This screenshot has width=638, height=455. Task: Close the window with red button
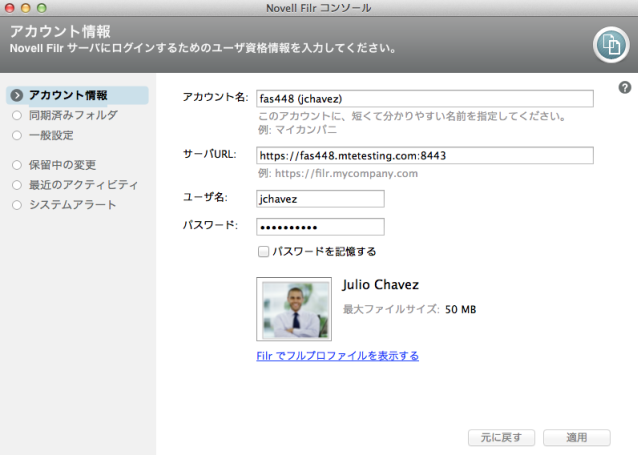point(9,8)
